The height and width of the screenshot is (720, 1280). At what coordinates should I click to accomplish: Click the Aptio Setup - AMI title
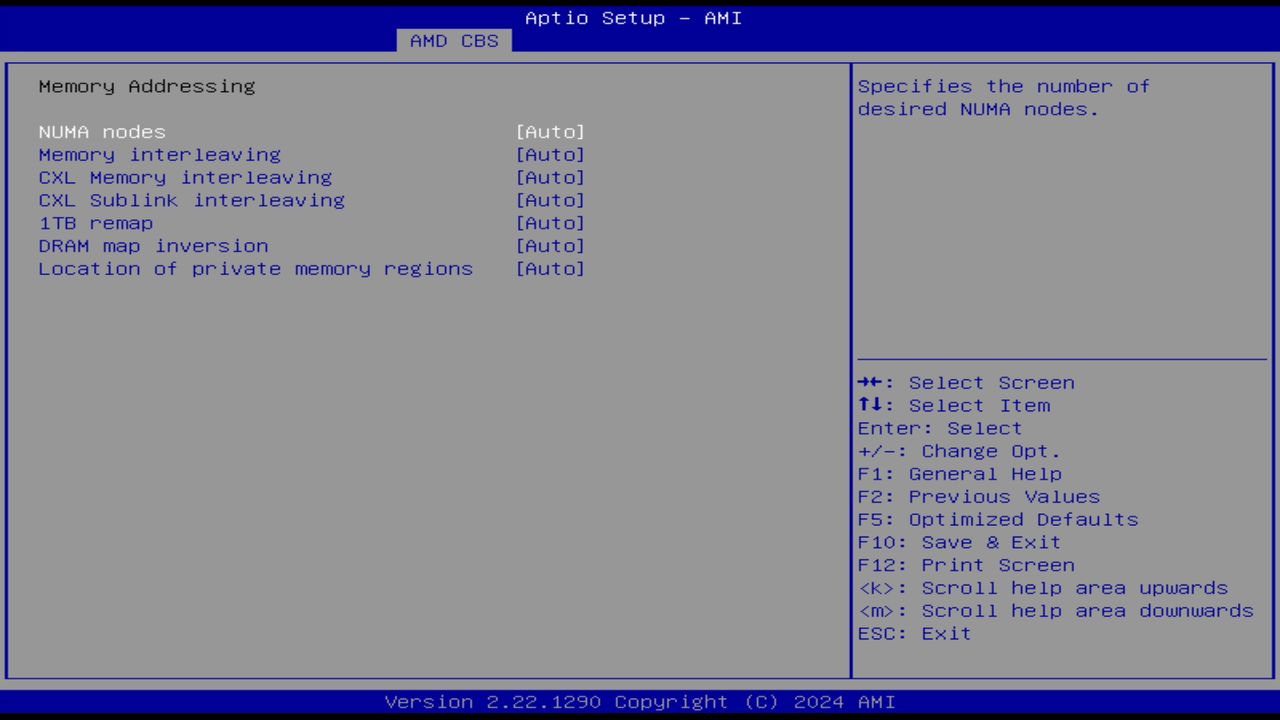point(634,18)
